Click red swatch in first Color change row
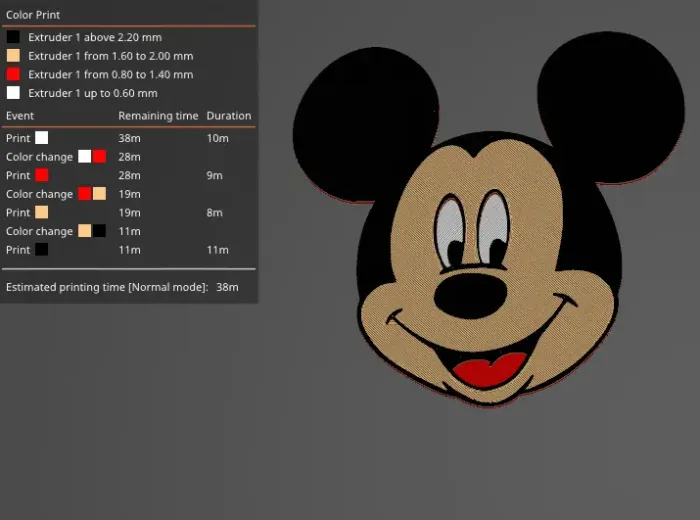The image size is (700, 520). [x=100, y=156]
